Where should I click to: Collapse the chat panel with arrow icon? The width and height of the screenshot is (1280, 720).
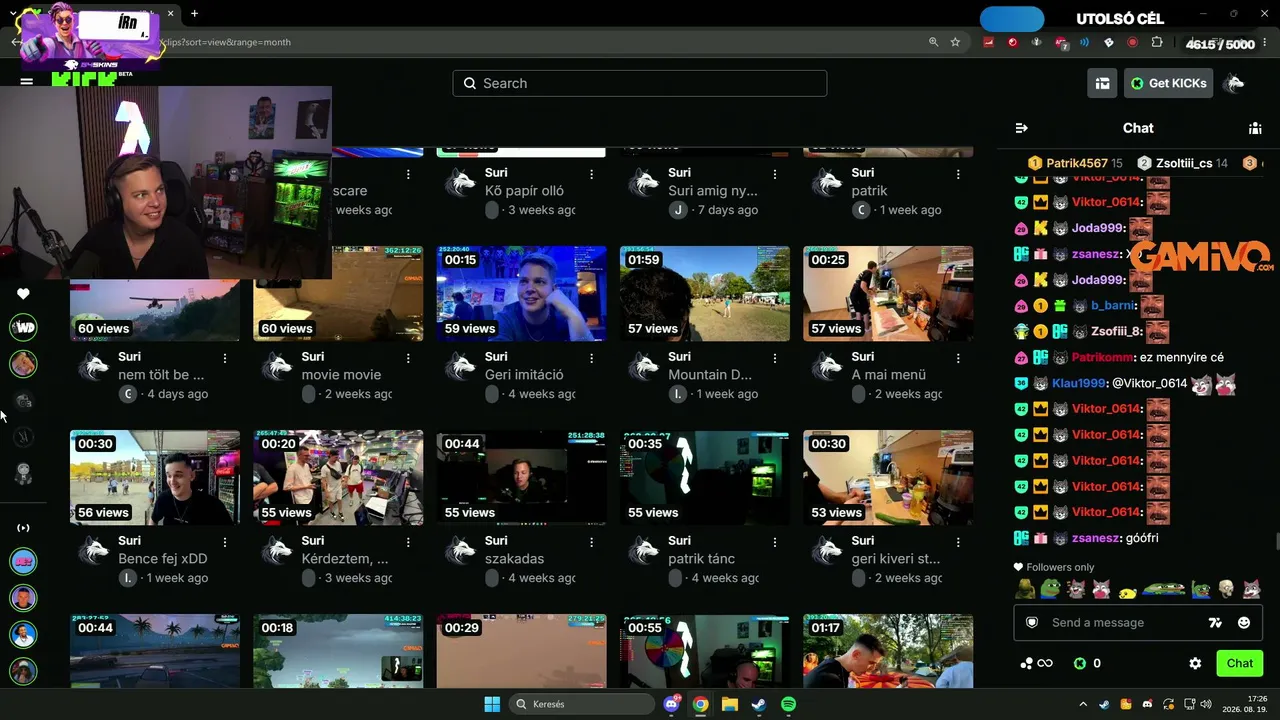coord(1021,128)
